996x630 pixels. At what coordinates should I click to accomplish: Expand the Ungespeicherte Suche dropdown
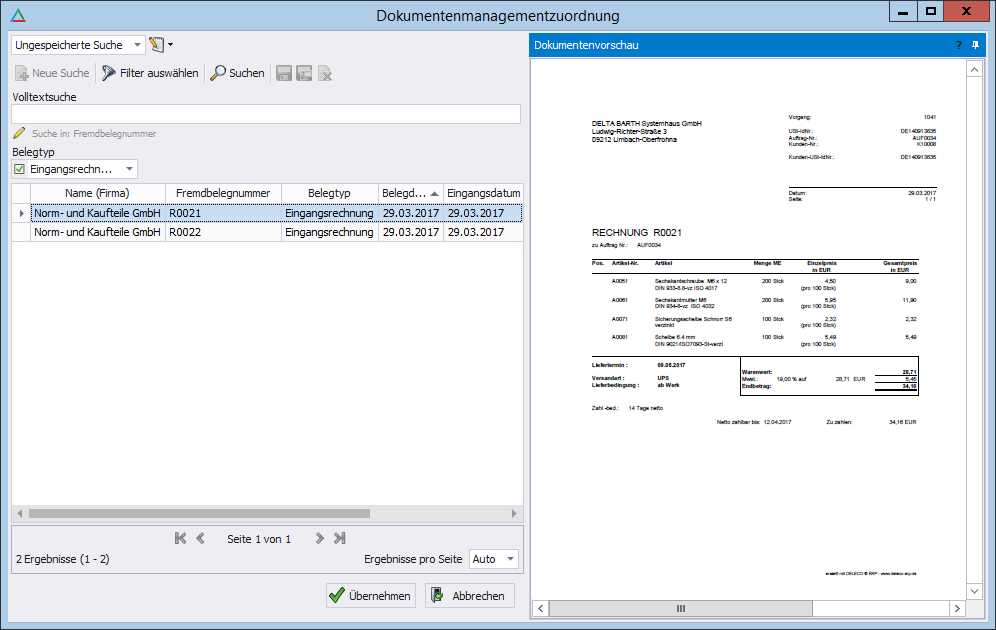click(137, 45)
